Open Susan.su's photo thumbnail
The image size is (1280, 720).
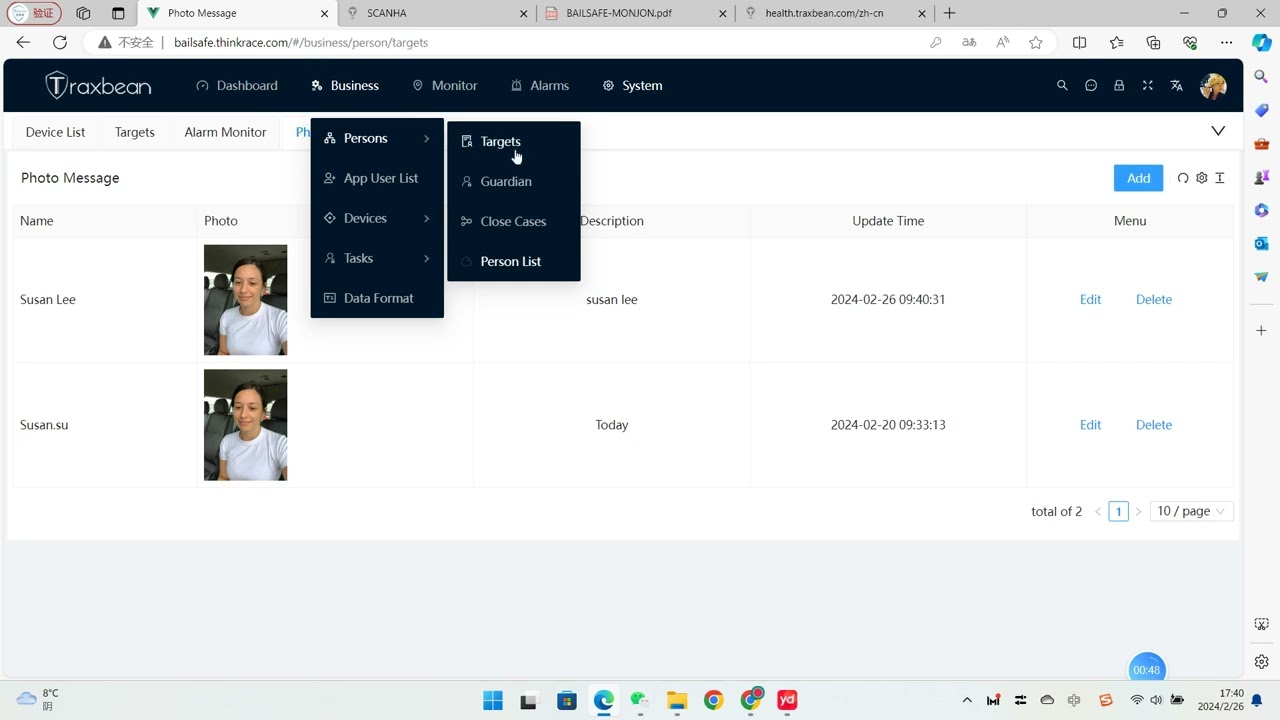point(245,425)
